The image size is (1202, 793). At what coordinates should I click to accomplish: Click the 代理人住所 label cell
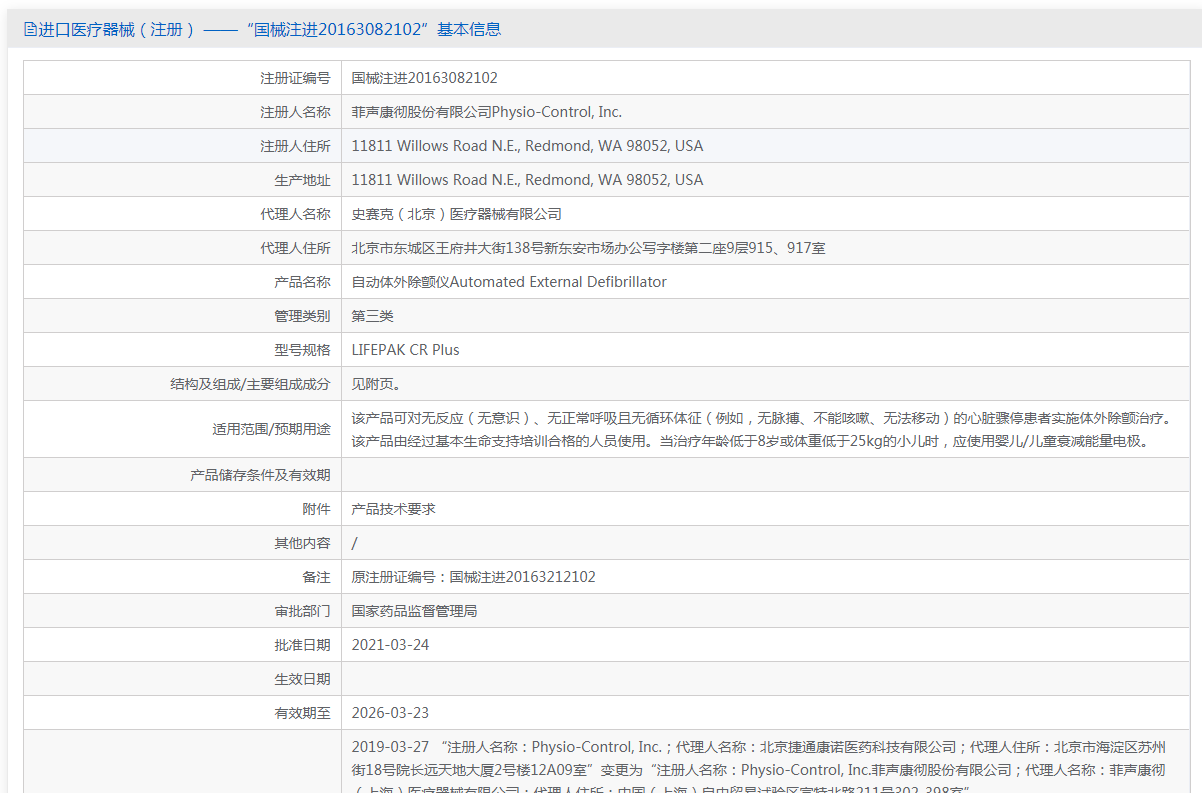(183, 248)
